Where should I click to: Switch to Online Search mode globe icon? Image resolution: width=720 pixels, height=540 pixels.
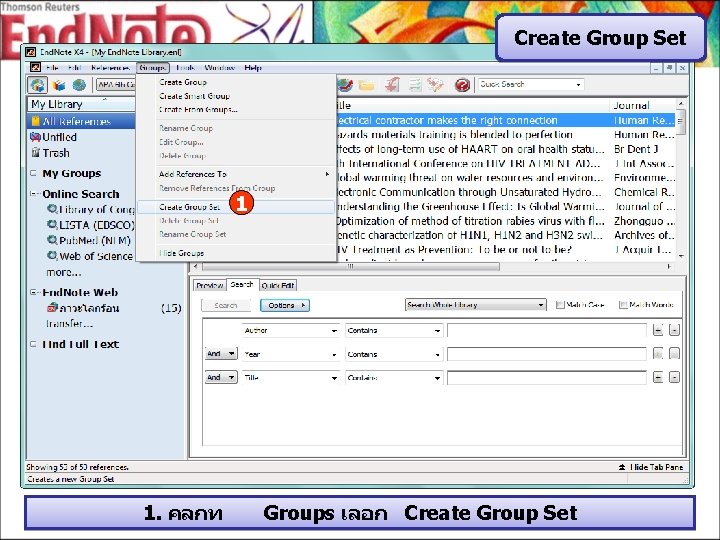pos(79,85)
